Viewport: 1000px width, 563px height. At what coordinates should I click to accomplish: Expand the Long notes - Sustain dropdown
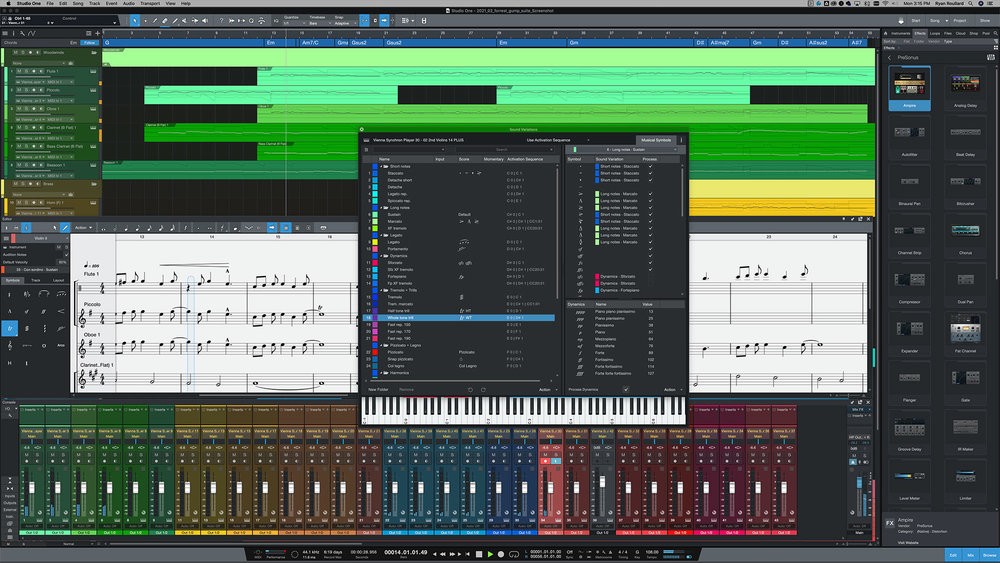coord(625,149)
